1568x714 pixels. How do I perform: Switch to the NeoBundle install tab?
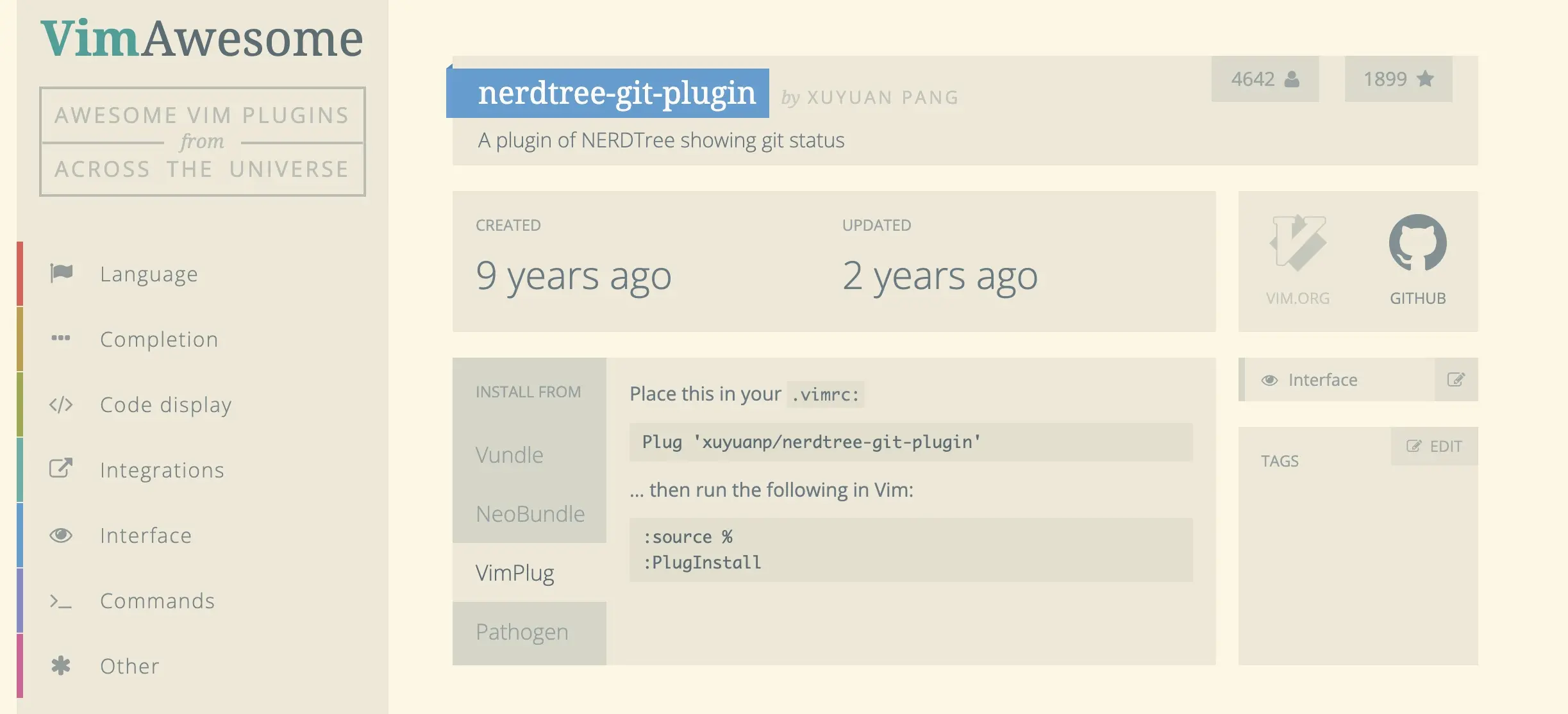tap(530, 514)
